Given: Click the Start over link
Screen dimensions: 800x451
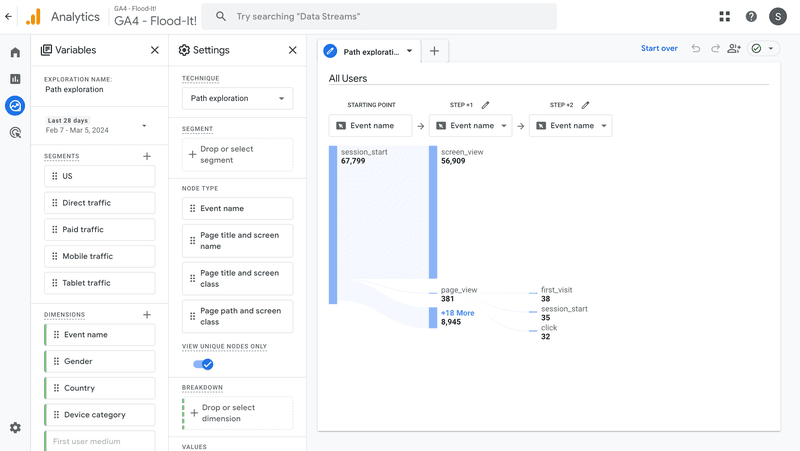Looking at the screenshot, I should click(x=659, y=49).
